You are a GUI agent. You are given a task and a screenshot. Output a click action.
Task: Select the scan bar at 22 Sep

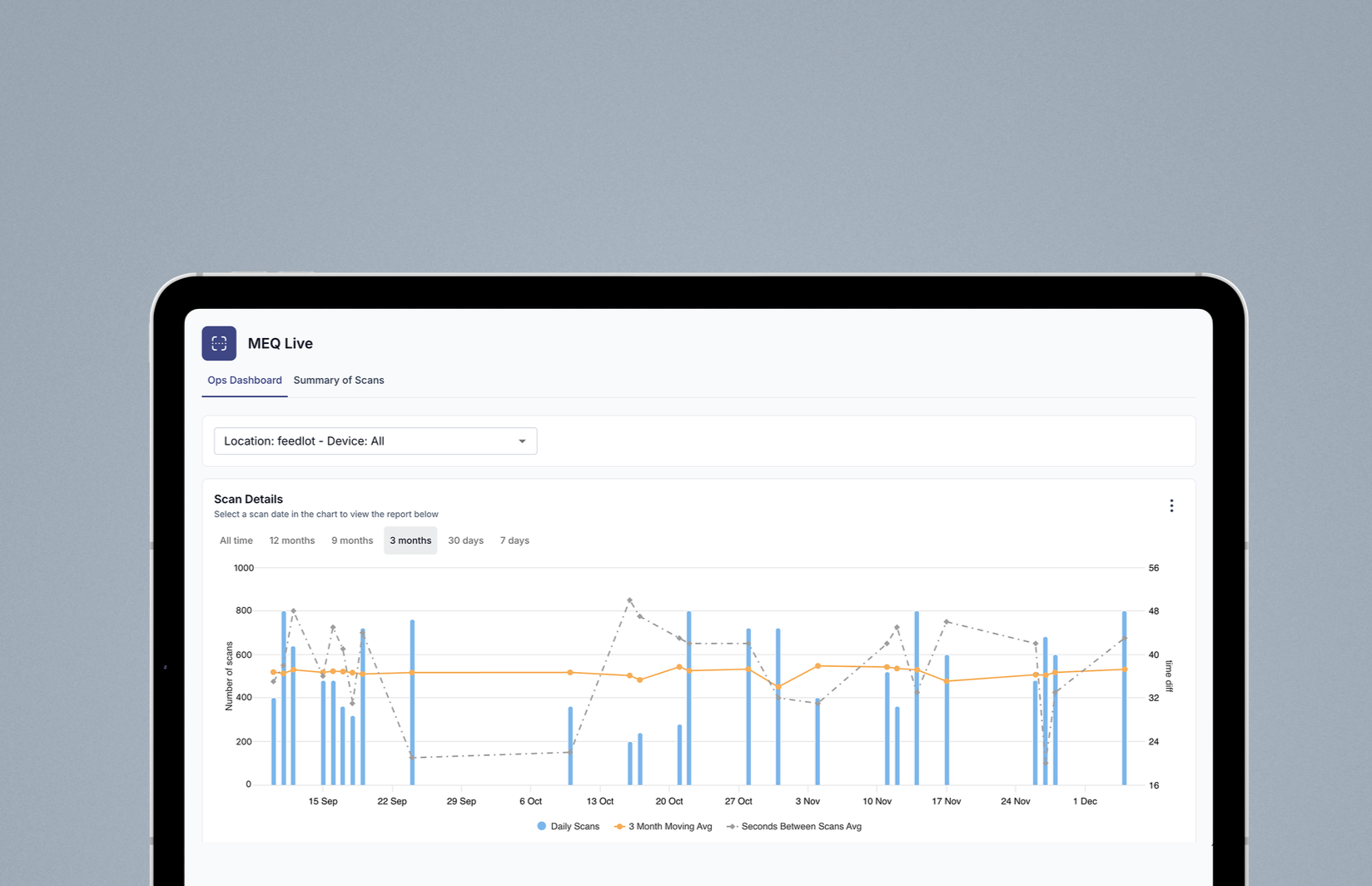coord(412,702)
